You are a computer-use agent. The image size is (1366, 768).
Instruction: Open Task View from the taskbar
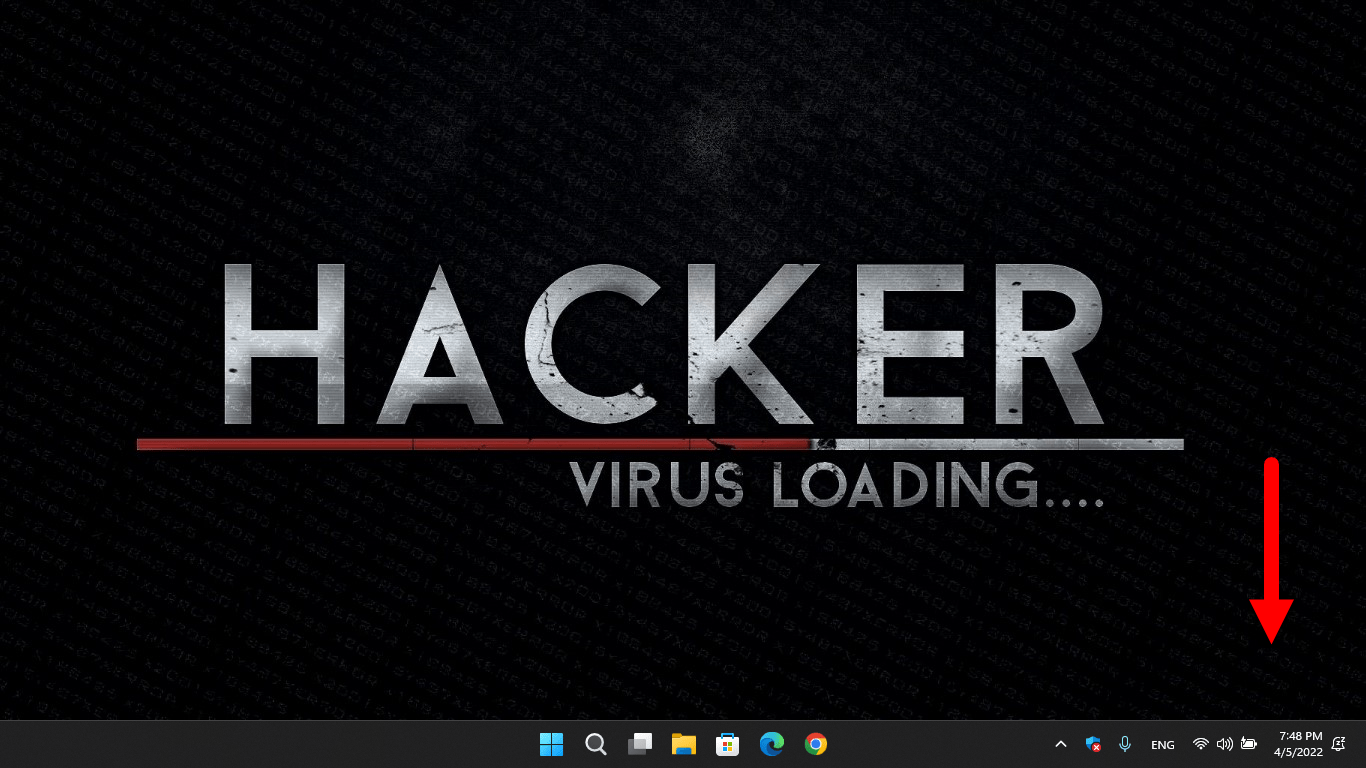pyautogui.click(x=640, y=744)
